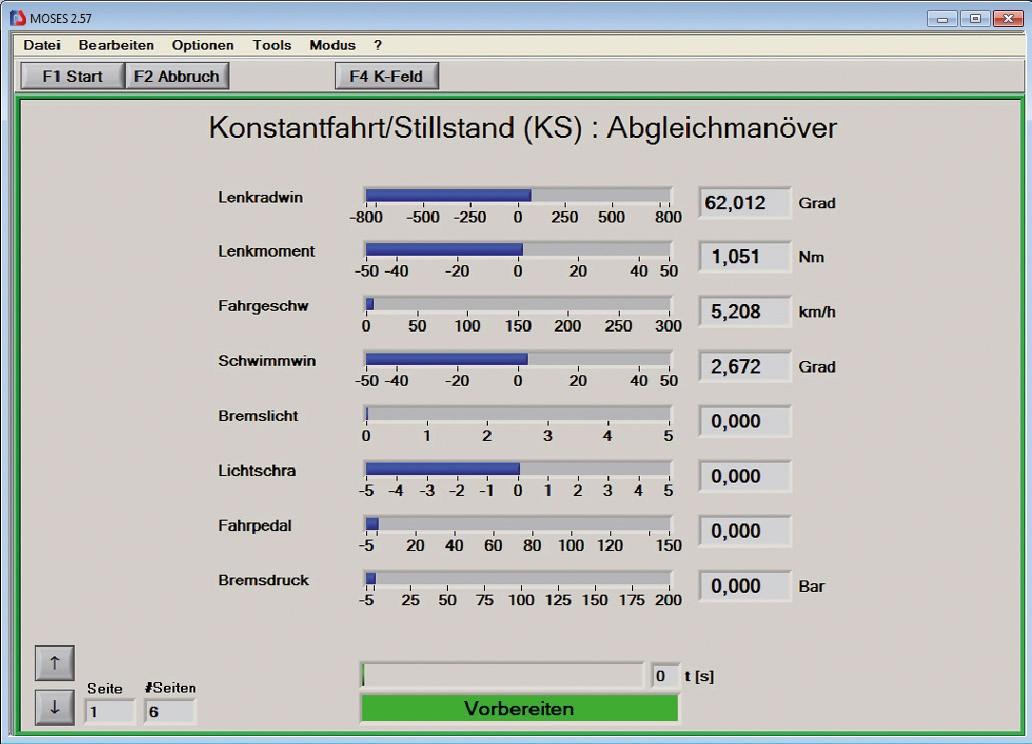Click the Konstantfahrt/Stillstand heading text

[x=523, y=128]
